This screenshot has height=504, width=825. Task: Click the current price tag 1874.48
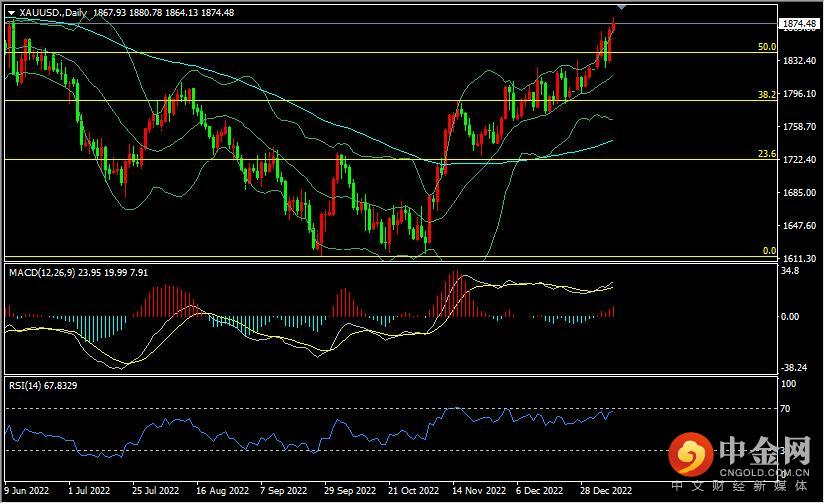click(x=799, y=23)
